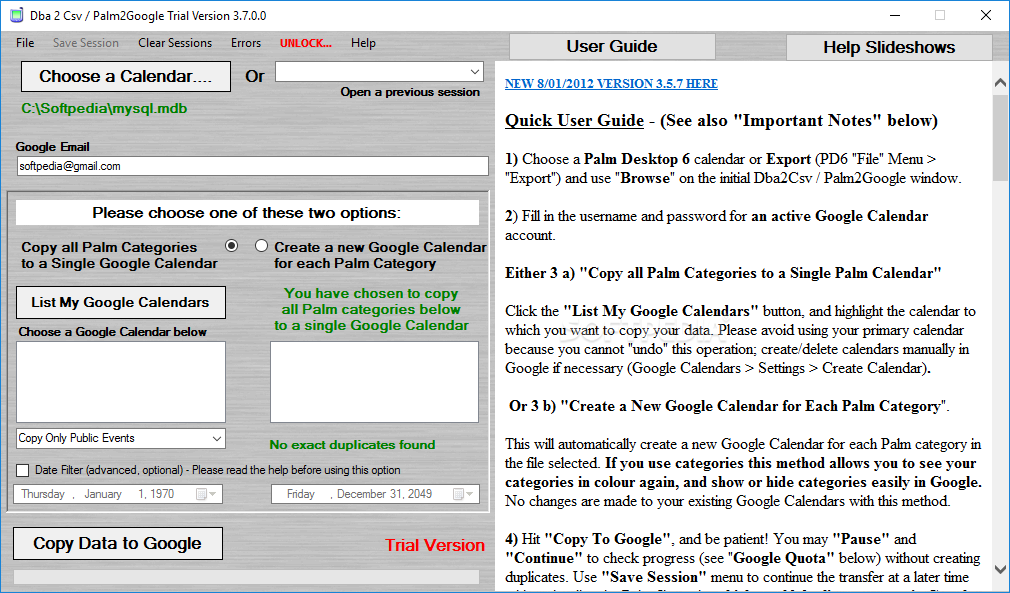
Task: Click the Thursday, January 1, 1970 date field
Action: coord(118,494)
